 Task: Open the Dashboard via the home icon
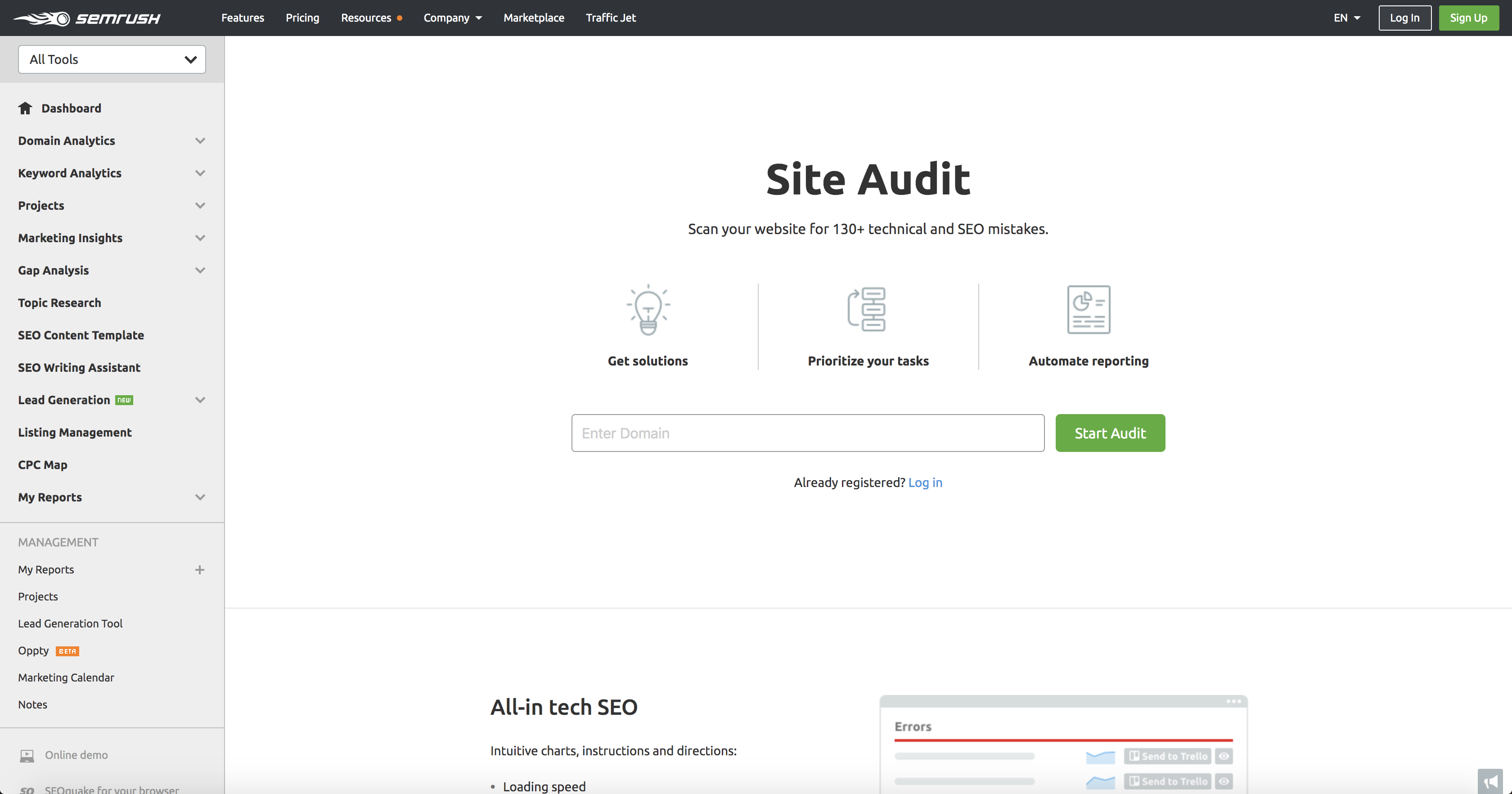point(26,108)
